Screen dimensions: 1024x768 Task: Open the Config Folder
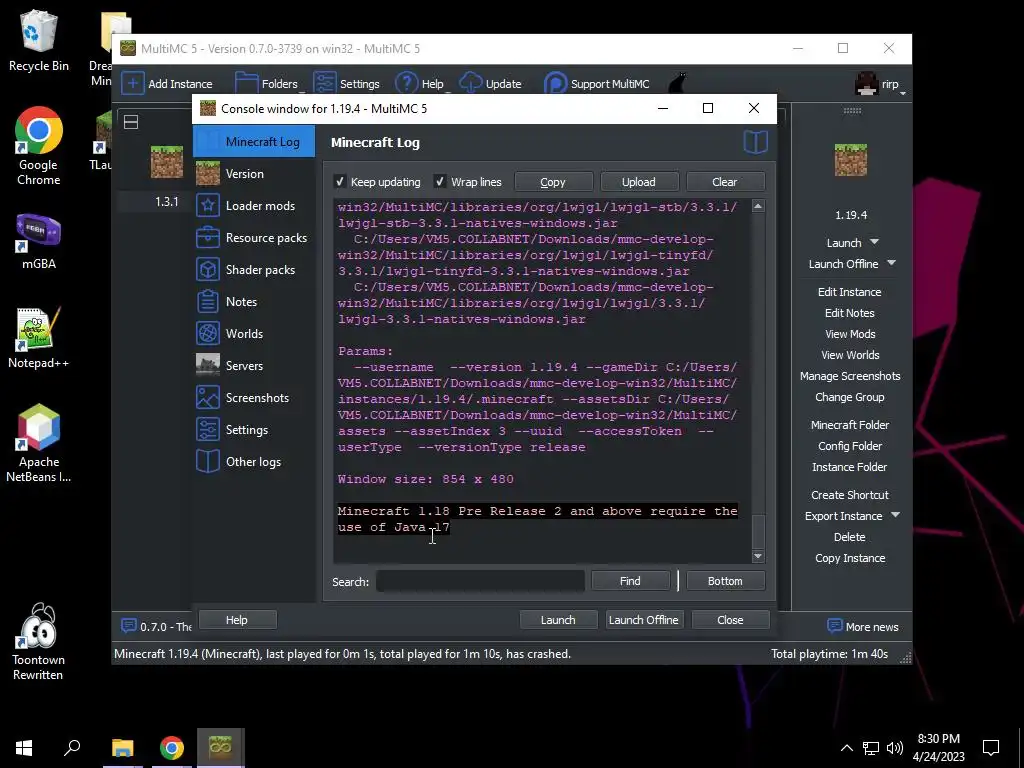850,445
